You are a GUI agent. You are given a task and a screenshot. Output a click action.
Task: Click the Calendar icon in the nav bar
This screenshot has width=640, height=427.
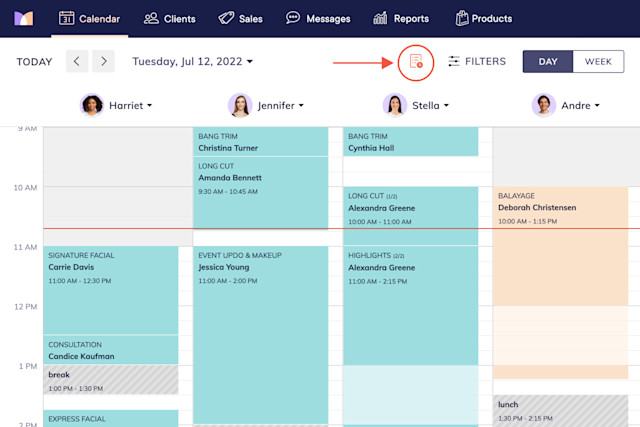(66, 18)
